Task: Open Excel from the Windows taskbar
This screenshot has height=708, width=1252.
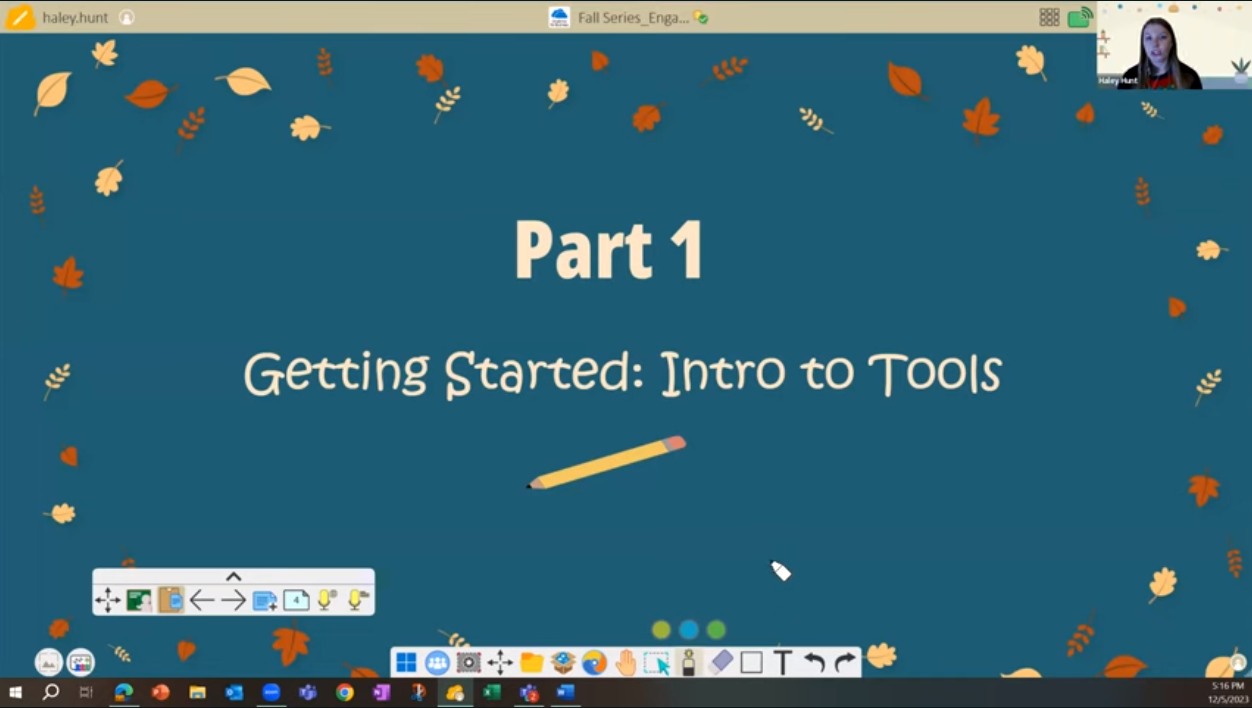Action: [492, 692]
